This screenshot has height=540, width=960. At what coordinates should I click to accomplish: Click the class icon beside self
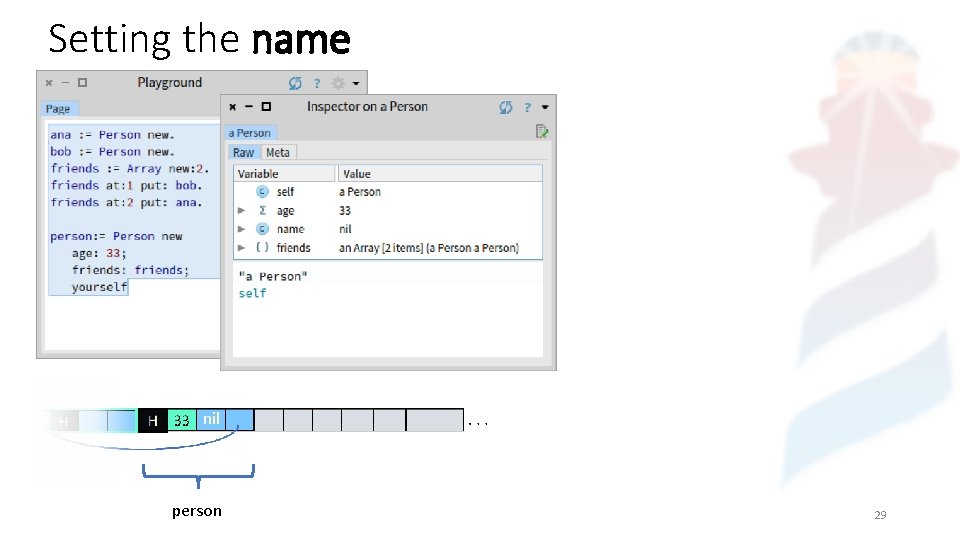pos(262,192)
